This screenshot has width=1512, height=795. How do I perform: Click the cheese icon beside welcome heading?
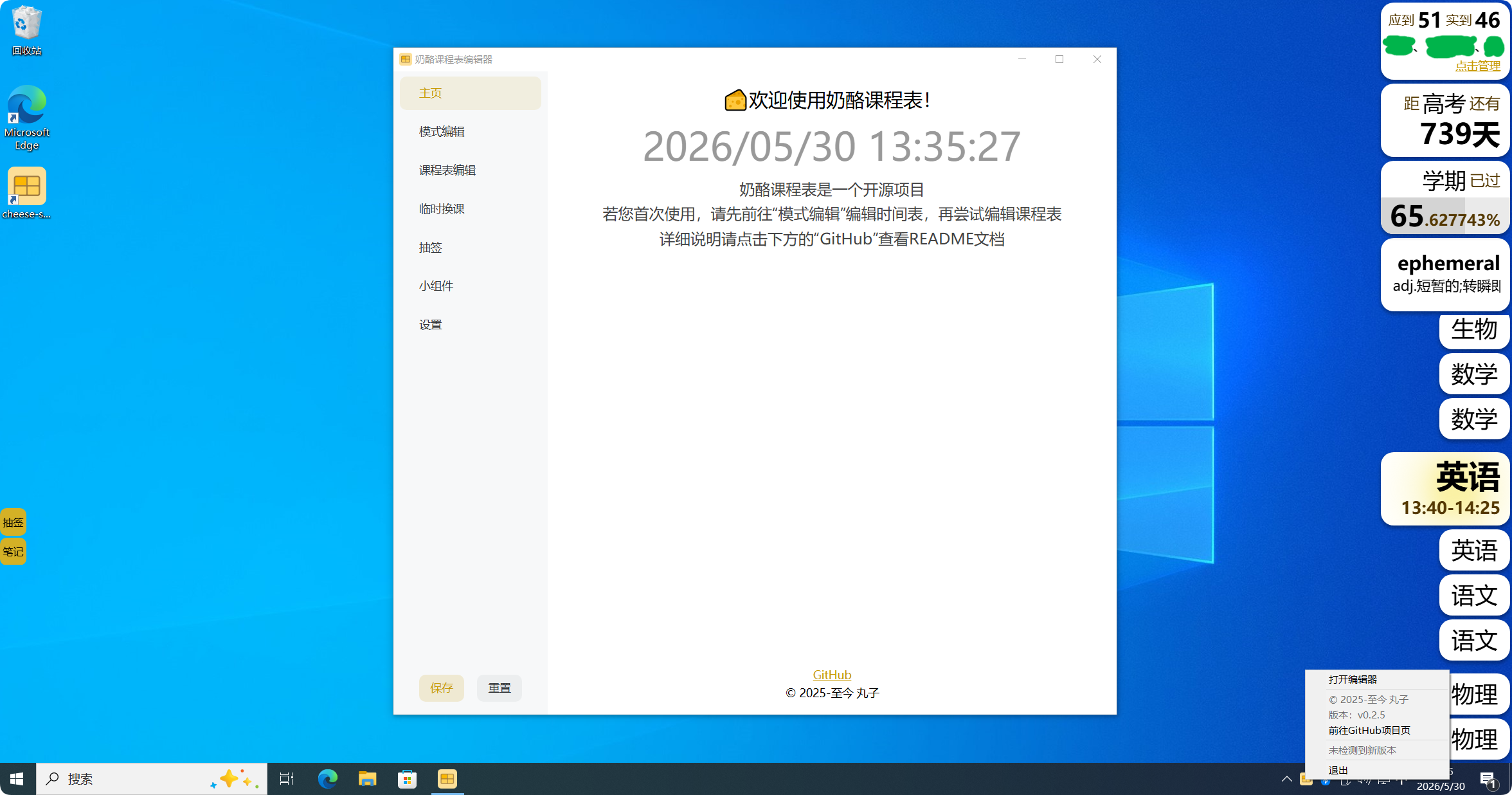click(735, 100)
